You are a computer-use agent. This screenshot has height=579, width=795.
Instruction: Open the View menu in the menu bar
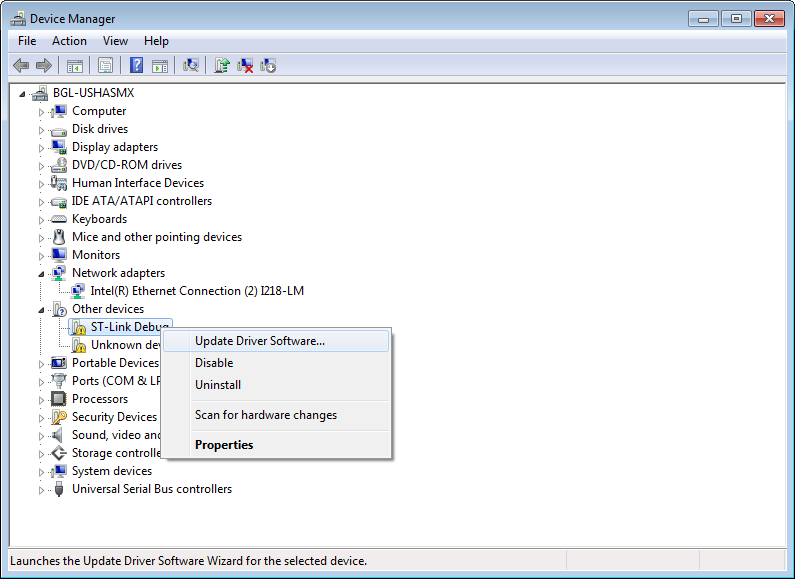(115, 41)
